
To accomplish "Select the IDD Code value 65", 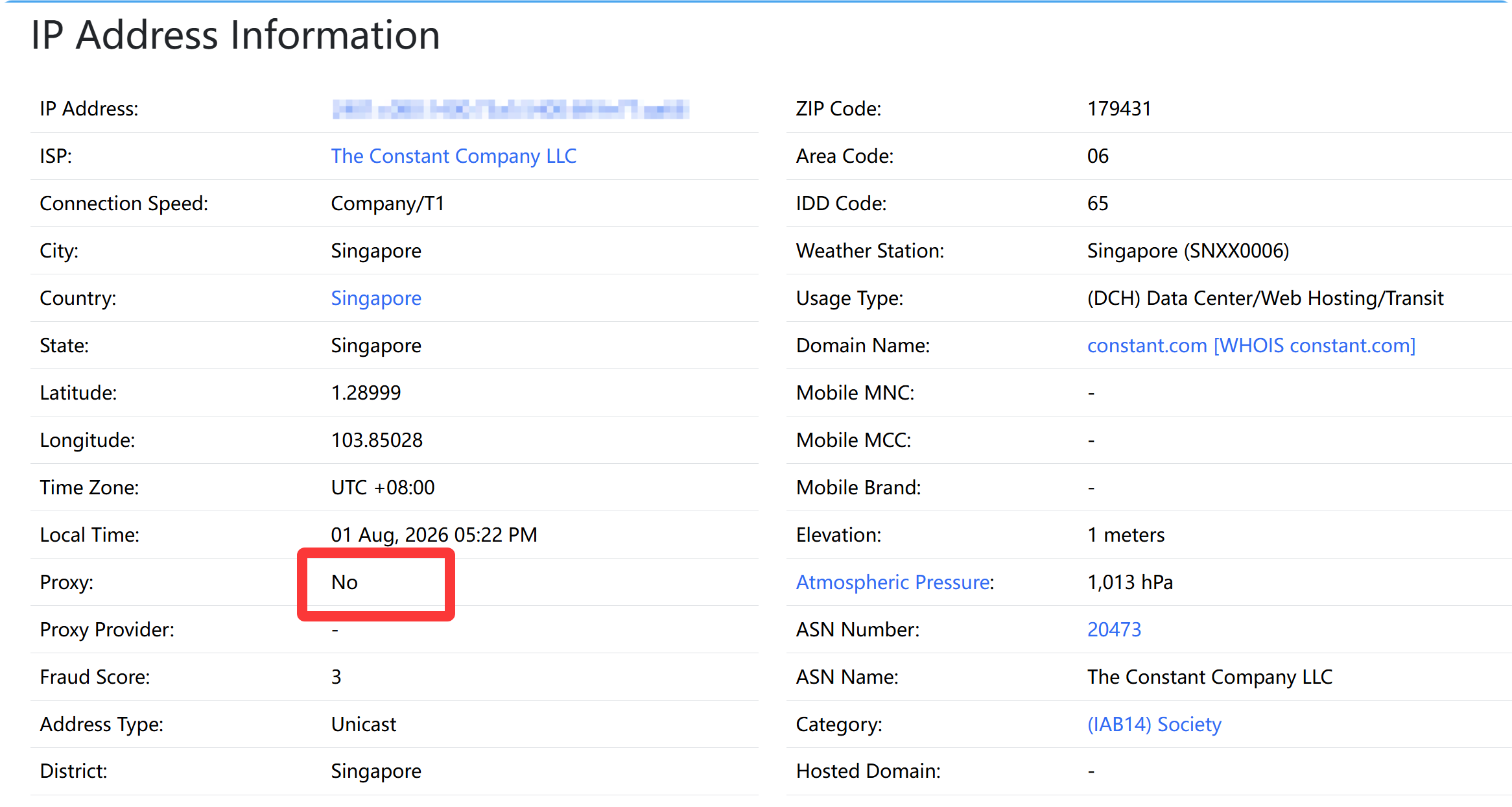I will (1098, 204).
